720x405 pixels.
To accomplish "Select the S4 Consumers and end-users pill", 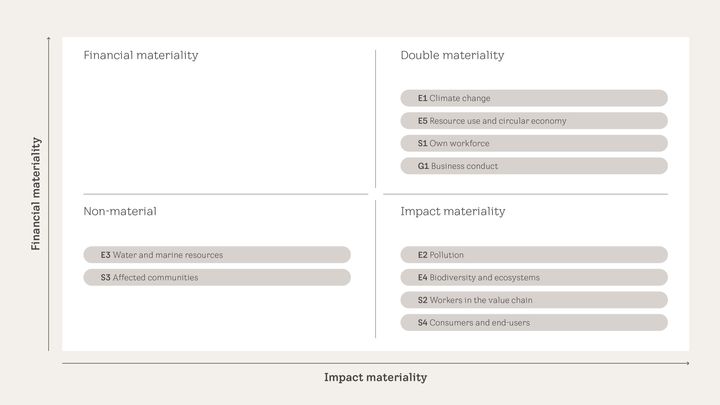I will click(534, 323).
